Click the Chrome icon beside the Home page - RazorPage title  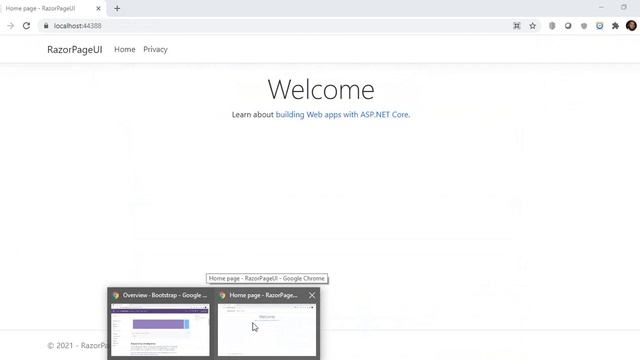pos(222,295)
